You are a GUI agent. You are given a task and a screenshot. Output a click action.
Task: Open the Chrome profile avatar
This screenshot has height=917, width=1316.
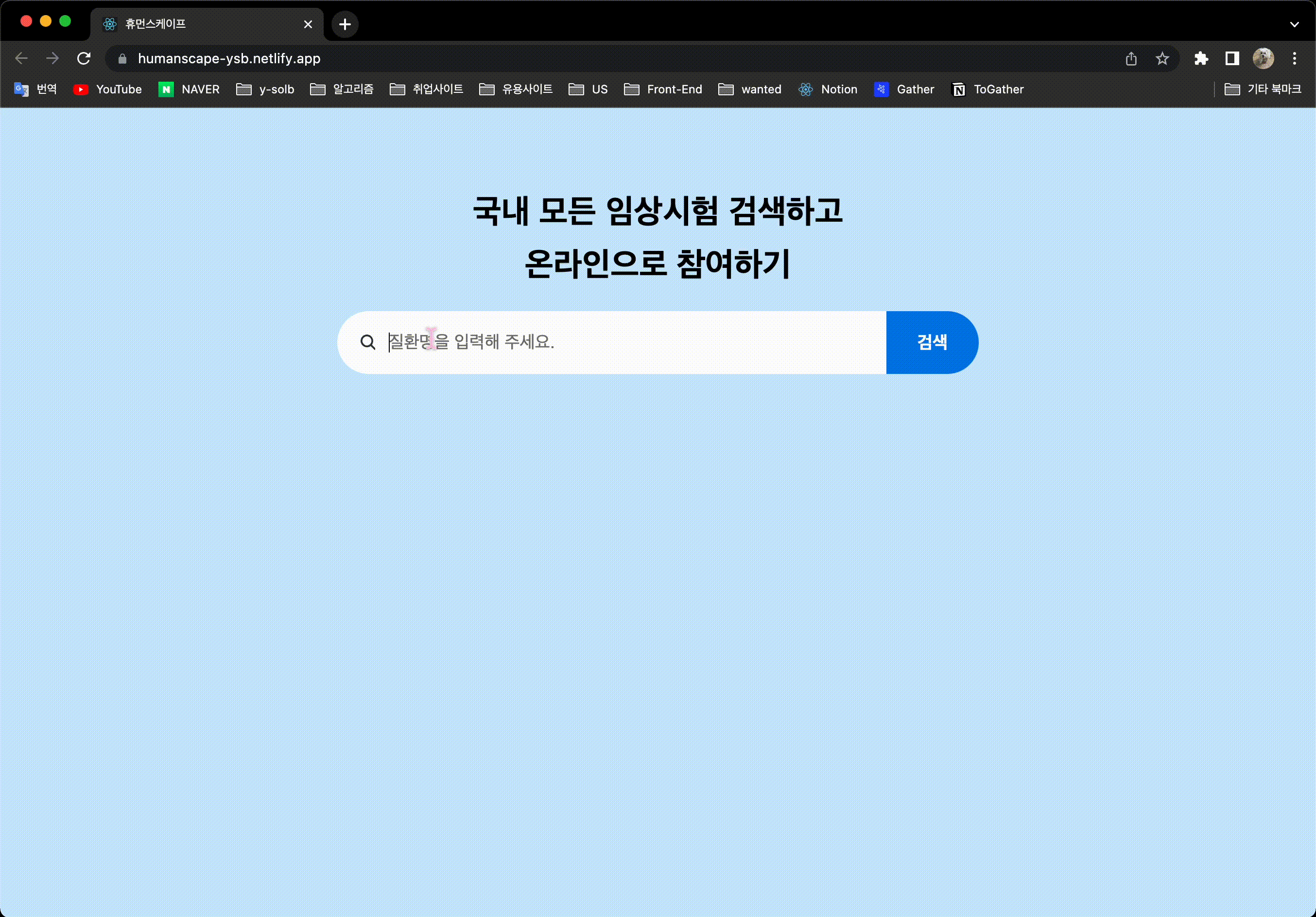1263,58
